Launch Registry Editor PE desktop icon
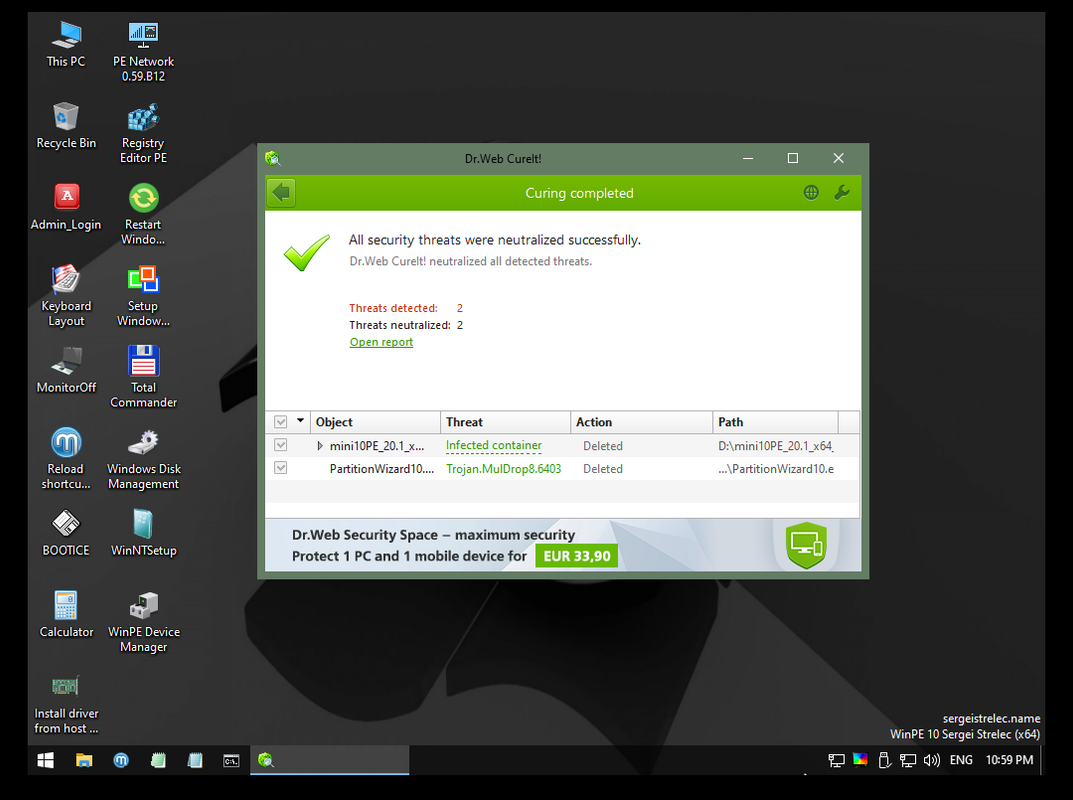1073x800 pixels. tap(143, 133)
